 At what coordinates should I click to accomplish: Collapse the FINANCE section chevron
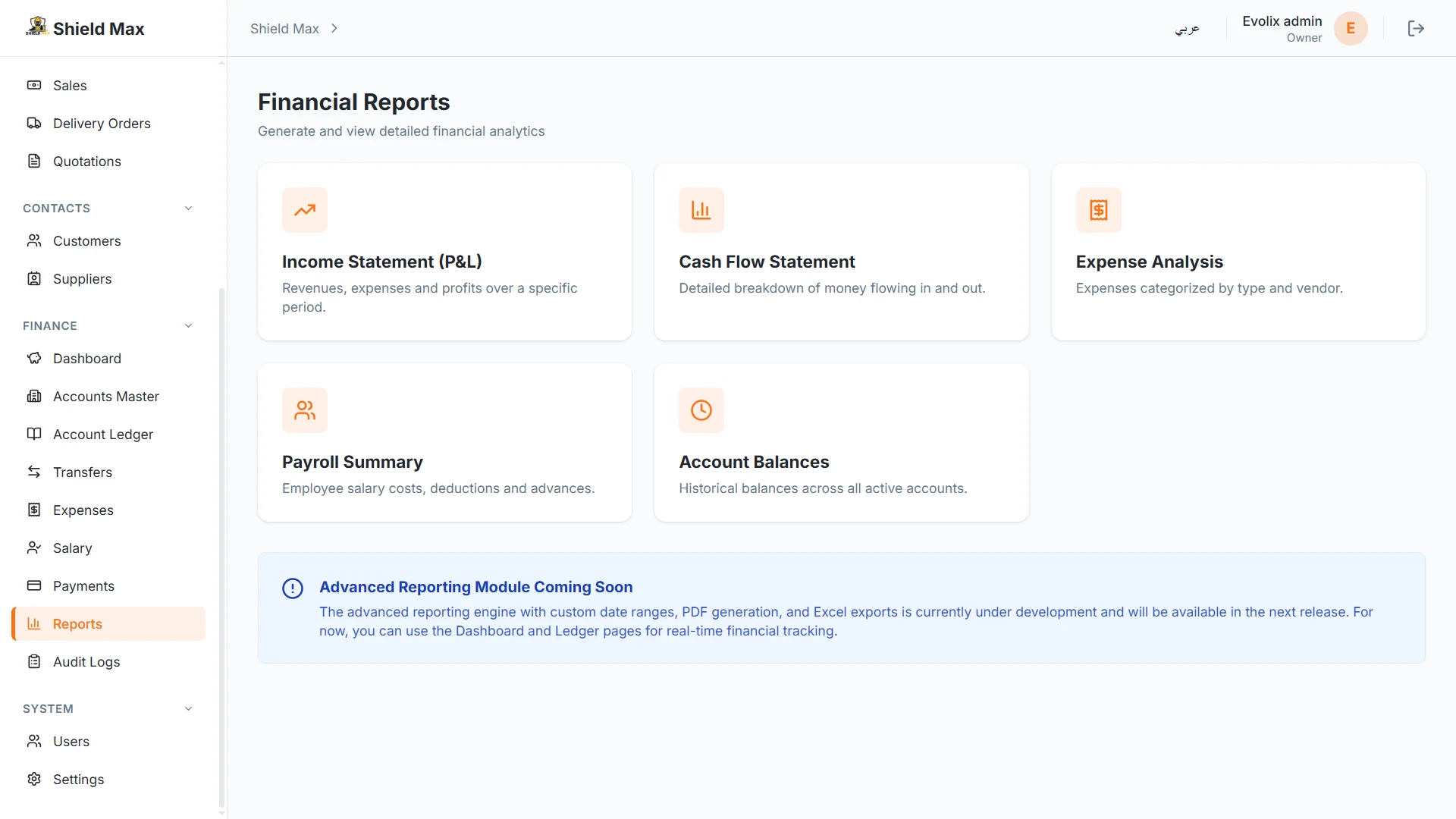tap(188, 325)
